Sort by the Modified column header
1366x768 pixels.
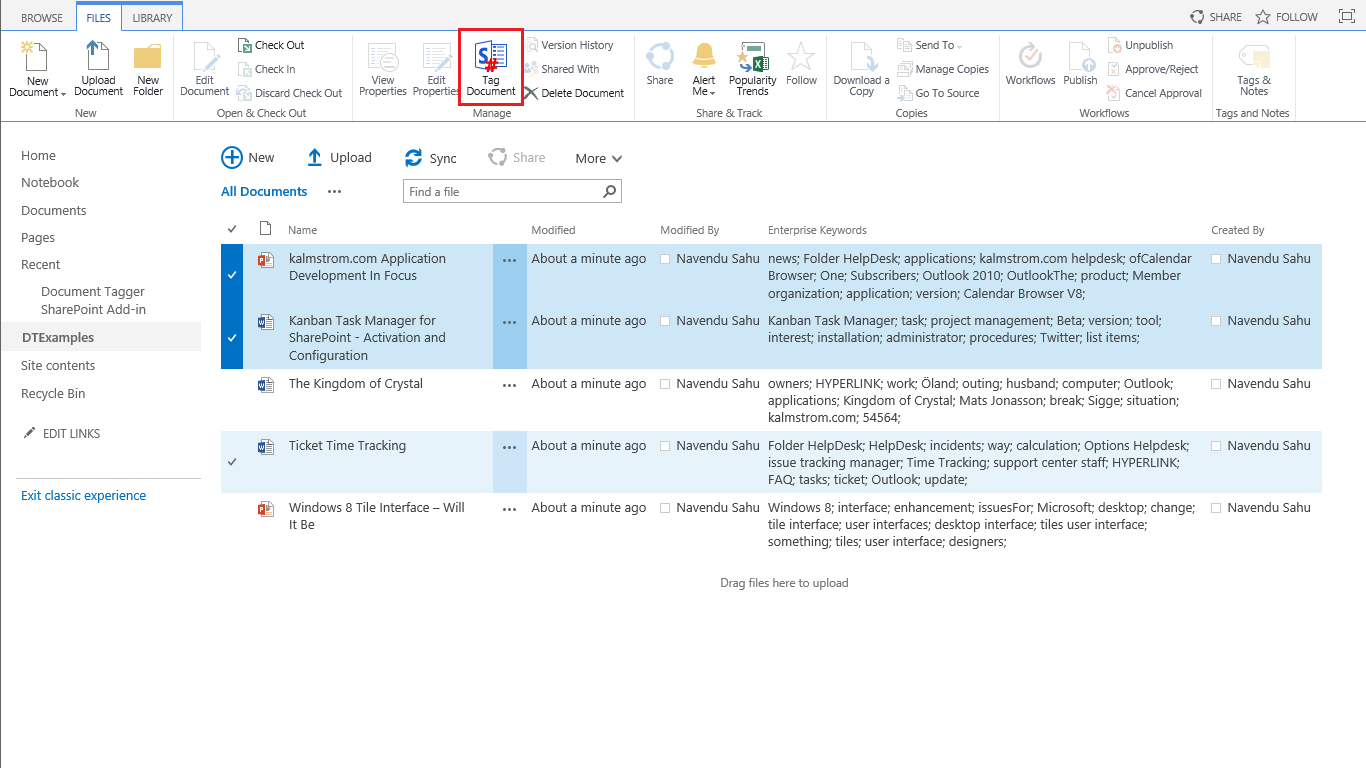tap(553, 230)
